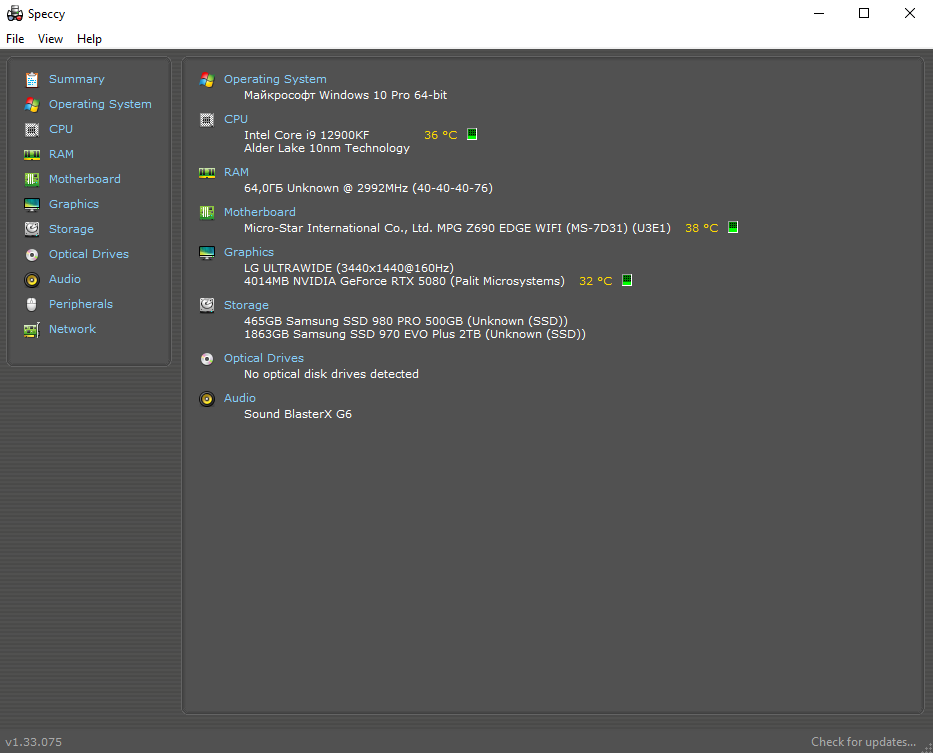The width and height of the screenshot is (933, 753).
Task: Open Network section from sidebar
Action: (72, 329)
